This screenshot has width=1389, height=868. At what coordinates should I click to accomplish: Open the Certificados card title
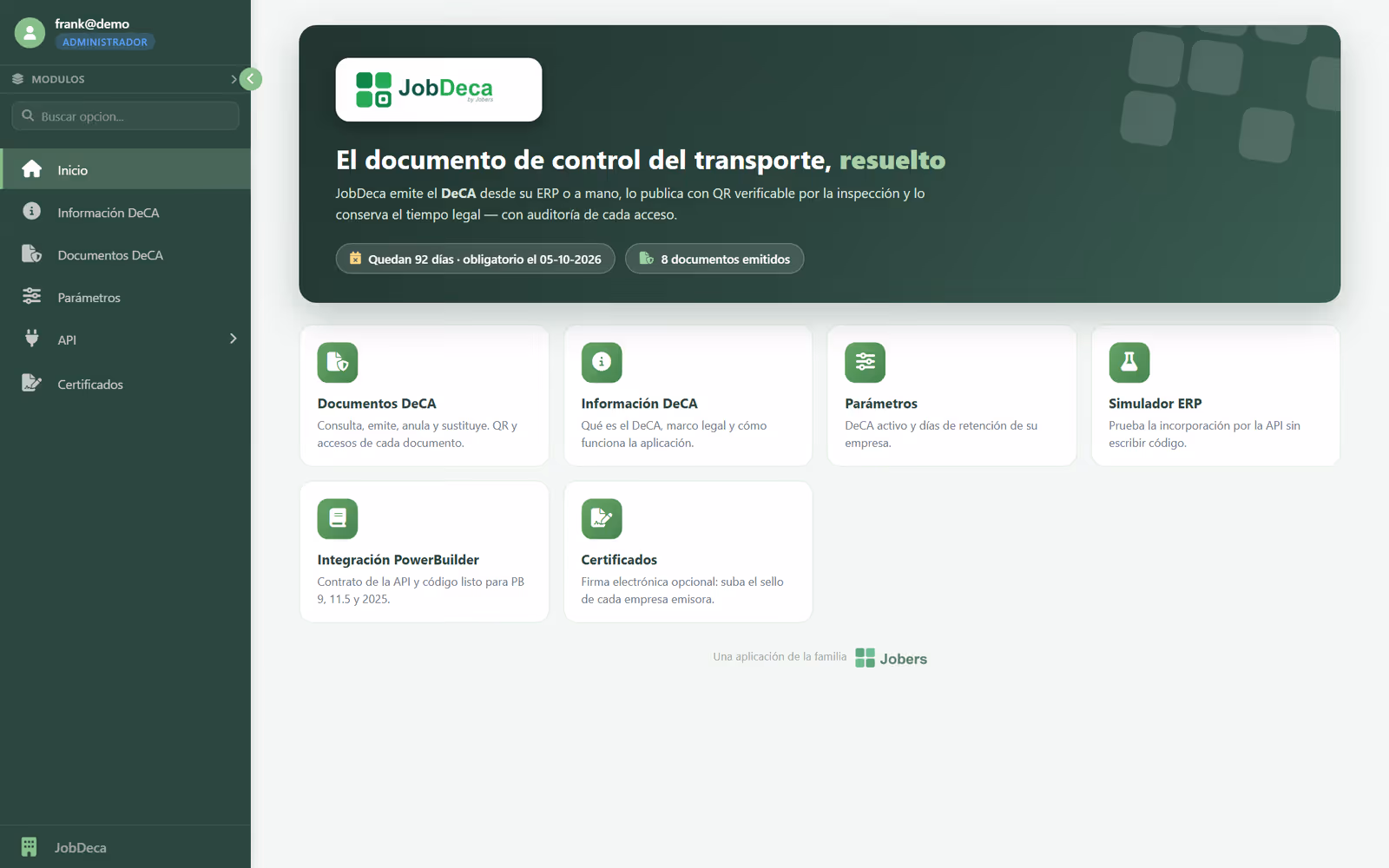[x=619, y=560]
